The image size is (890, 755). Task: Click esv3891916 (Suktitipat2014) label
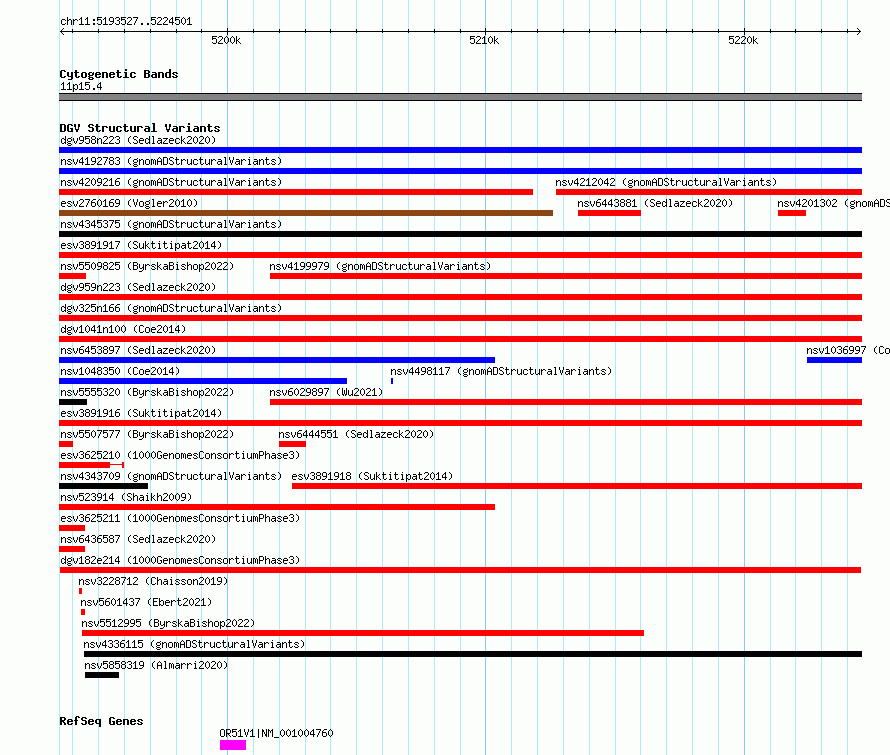coord(141,413)
